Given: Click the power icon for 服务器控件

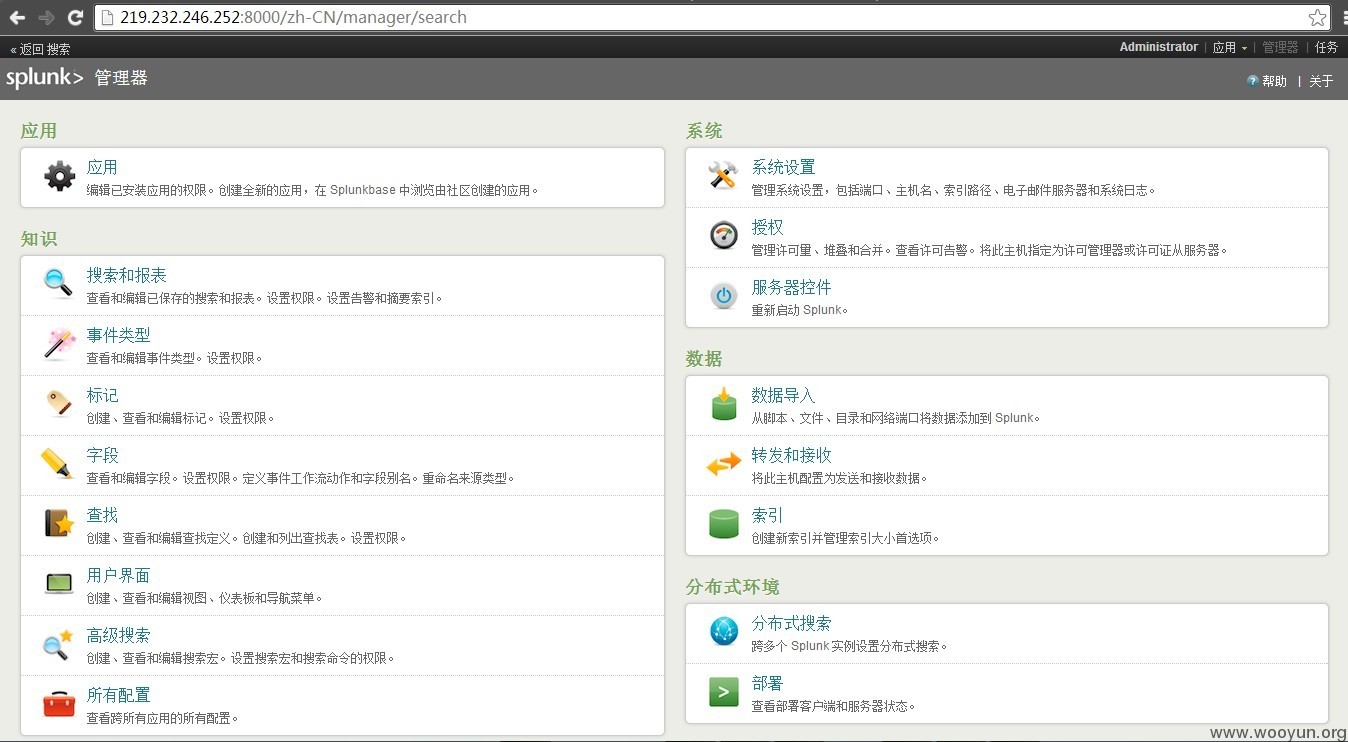Looking at the screenshot, I should coord(723,296).
